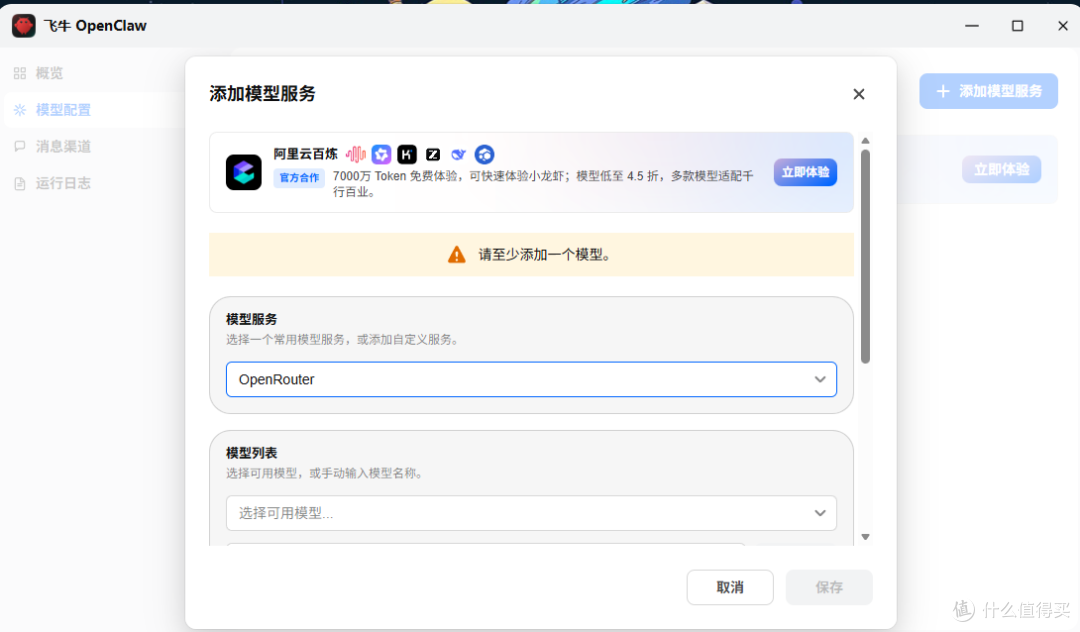
Task: Click the chevron in the OpenRouter combo box
Action: click(x=820, y=379)
